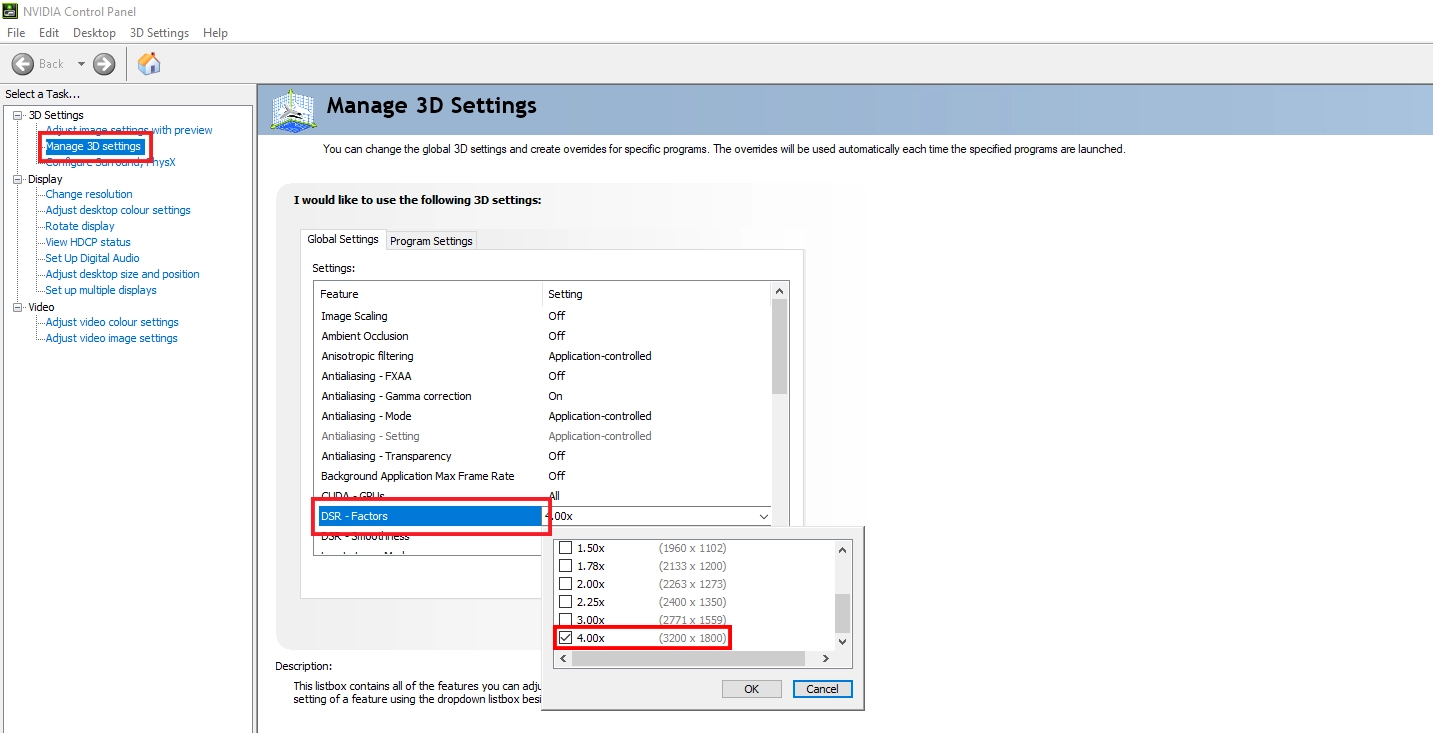1433x733 pixels.
Task: Open Rotate display
Action: [x=80, y=226]
